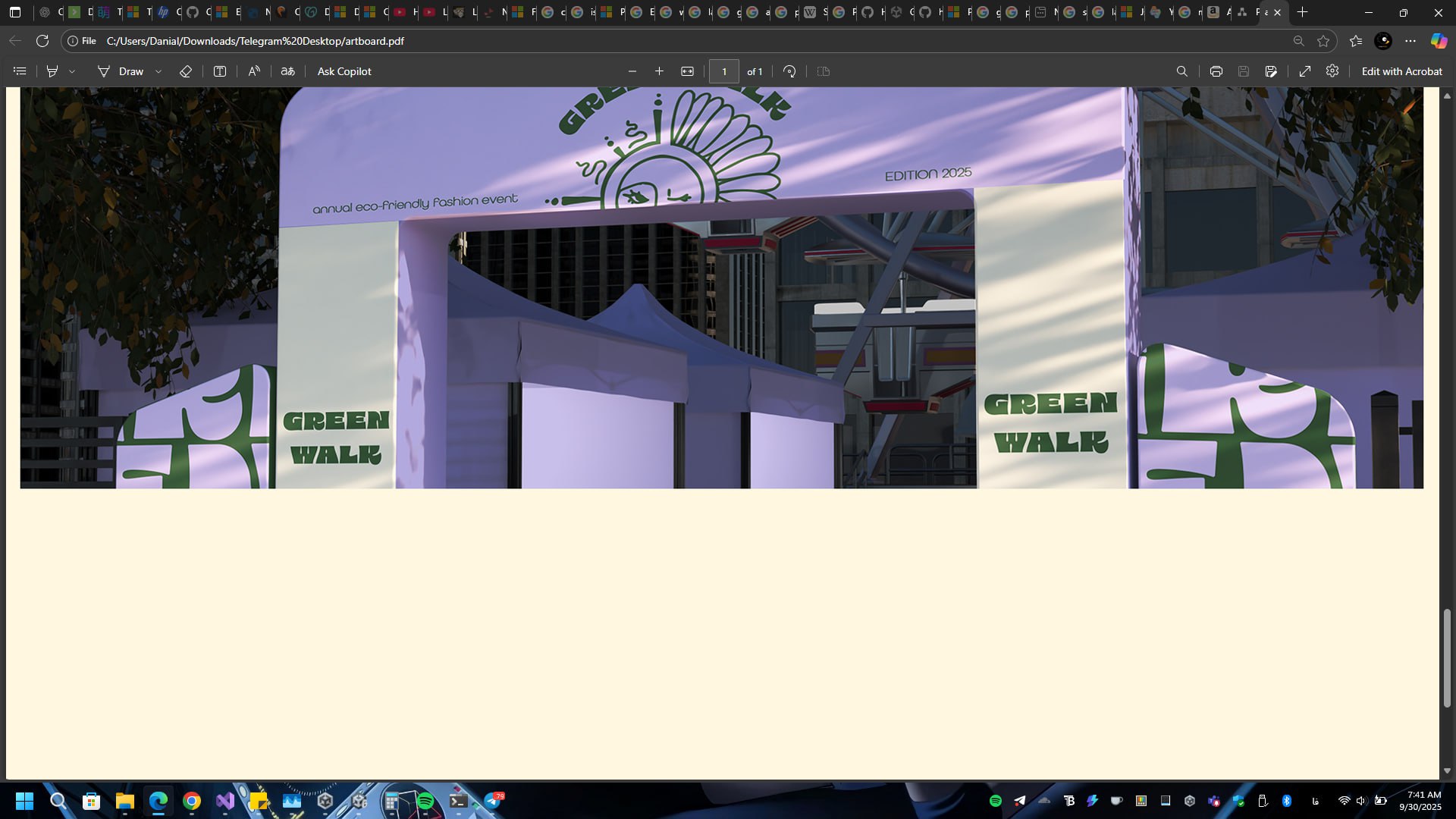Toggle the Erase tool
This screenshot has height=819, width=1456.
click(x=186, y=71)
